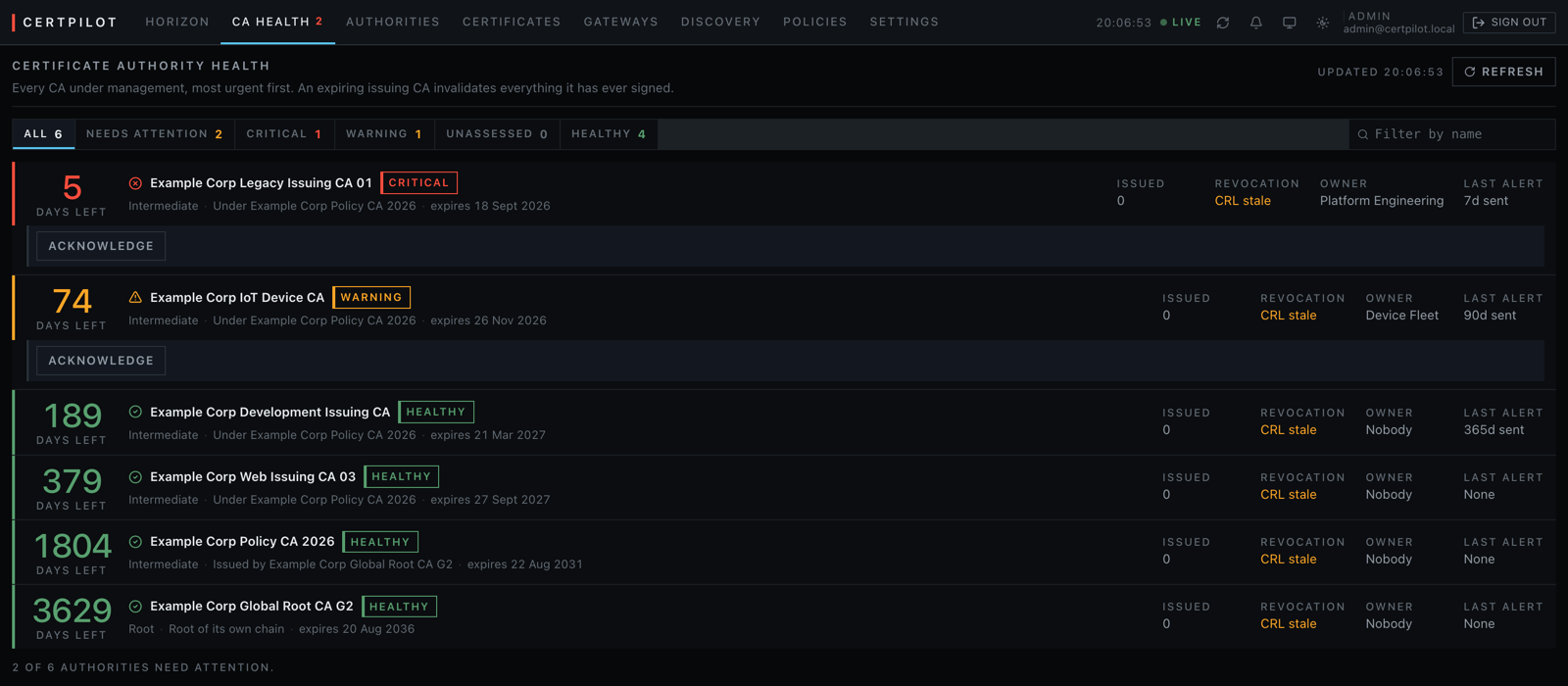
Task: Open the Gateways section
Action: click(621, 22)
